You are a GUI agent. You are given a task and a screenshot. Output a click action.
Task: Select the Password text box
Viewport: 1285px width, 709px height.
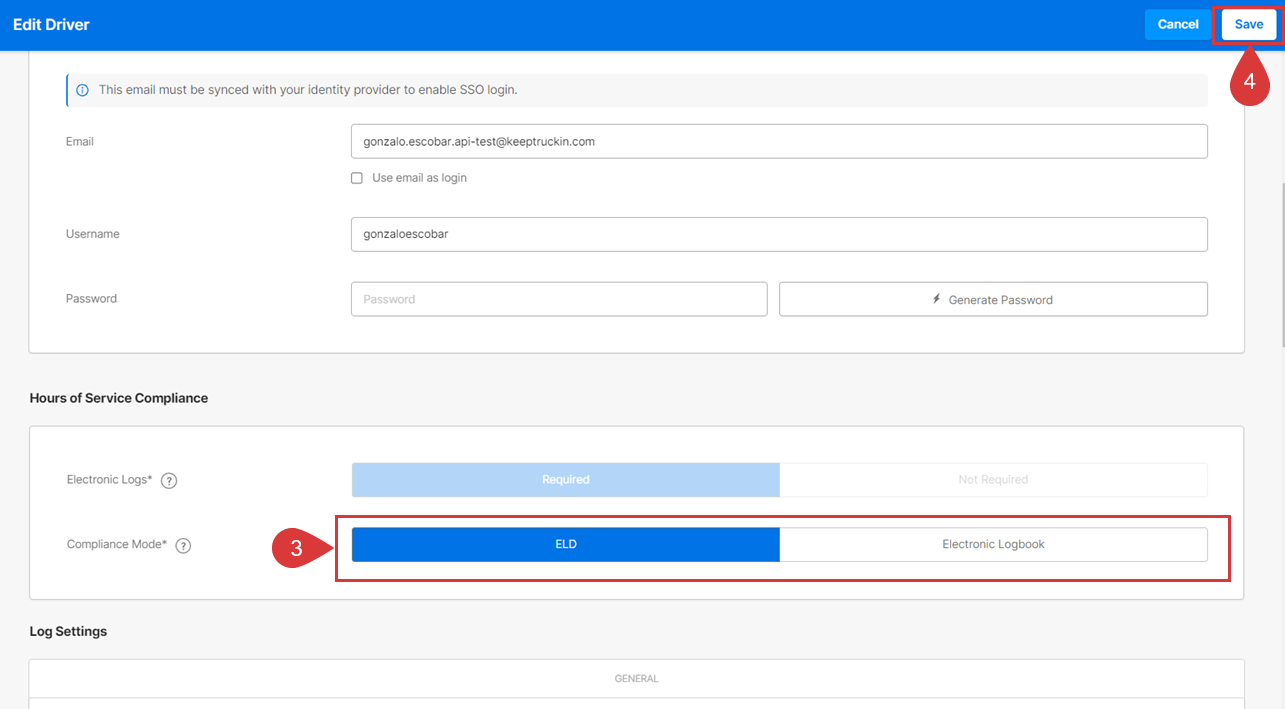559,299
